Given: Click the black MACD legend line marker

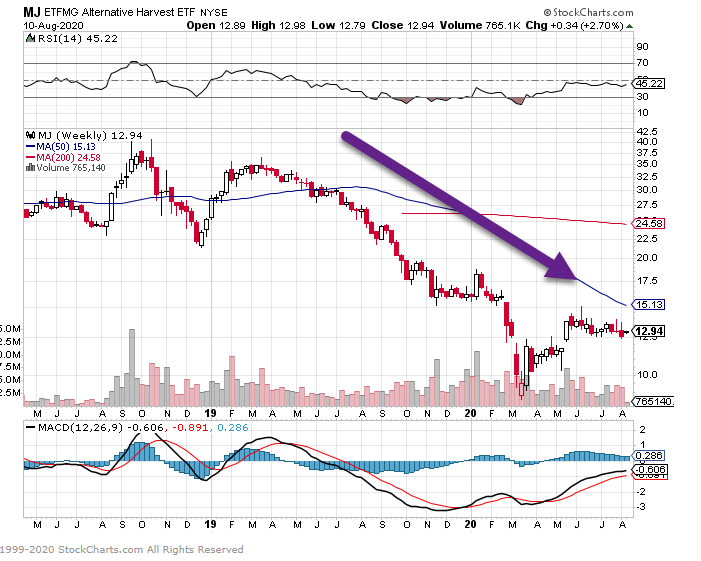Looking at the screenshot, I should (30, 428).
